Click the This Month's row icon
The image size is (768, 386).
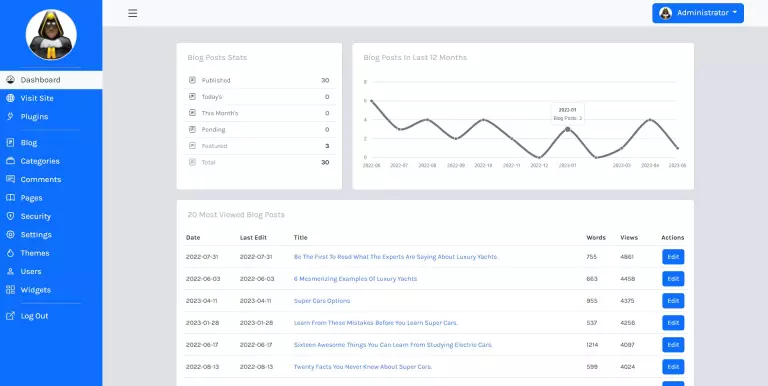[x=192, y=113]
